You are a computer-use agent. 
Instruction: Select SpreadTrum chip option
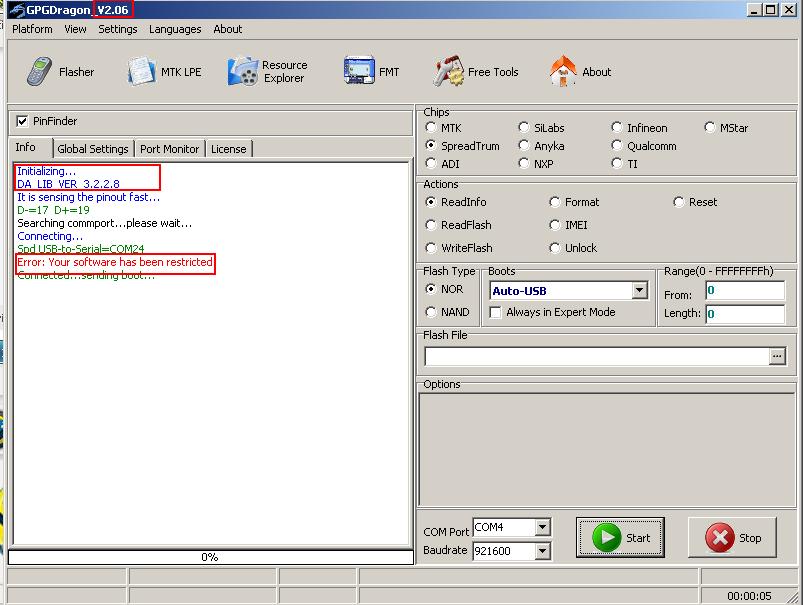coord(431,145)
